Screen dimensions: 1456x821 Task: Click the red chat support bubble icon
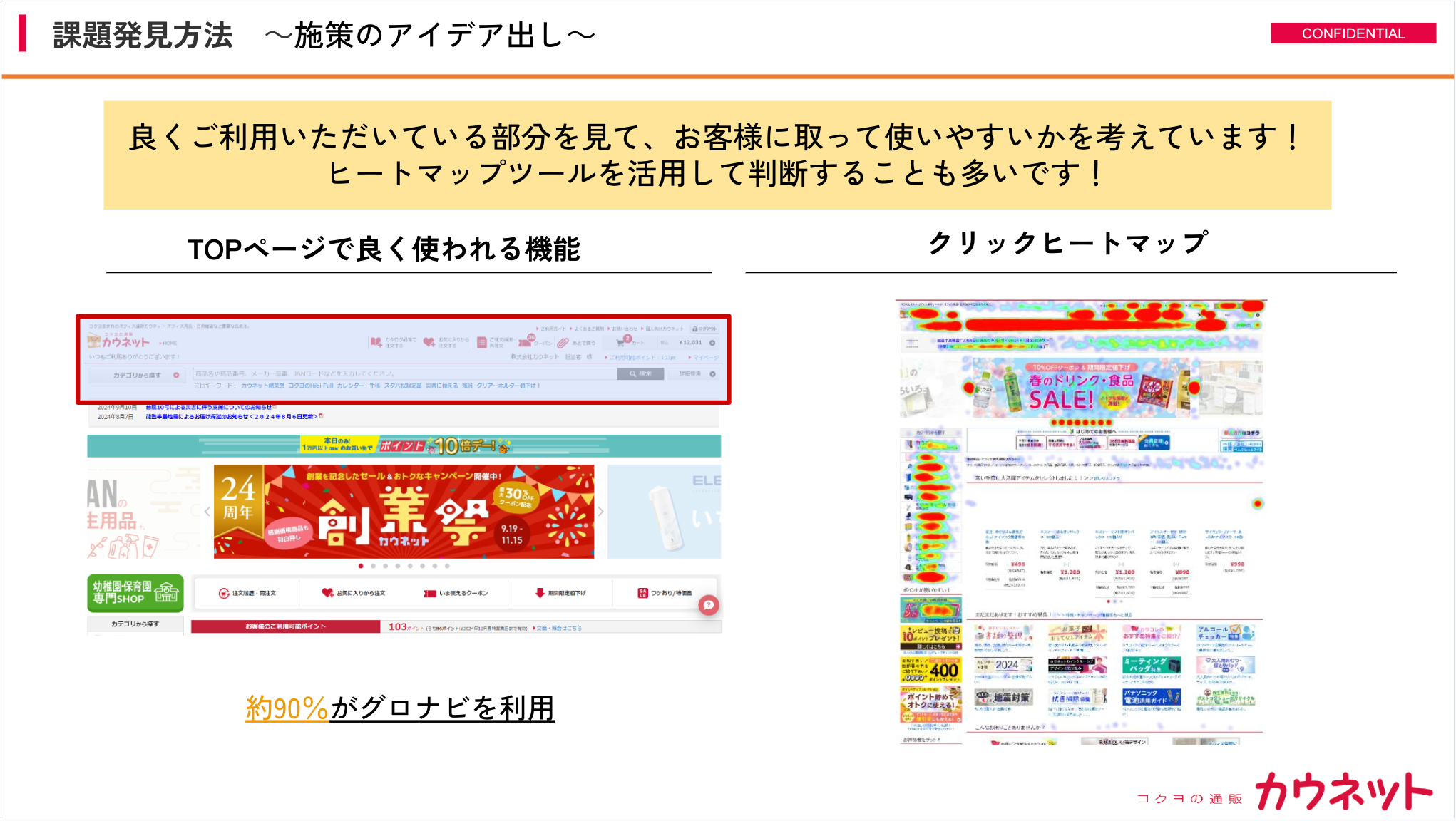(708, 605)
